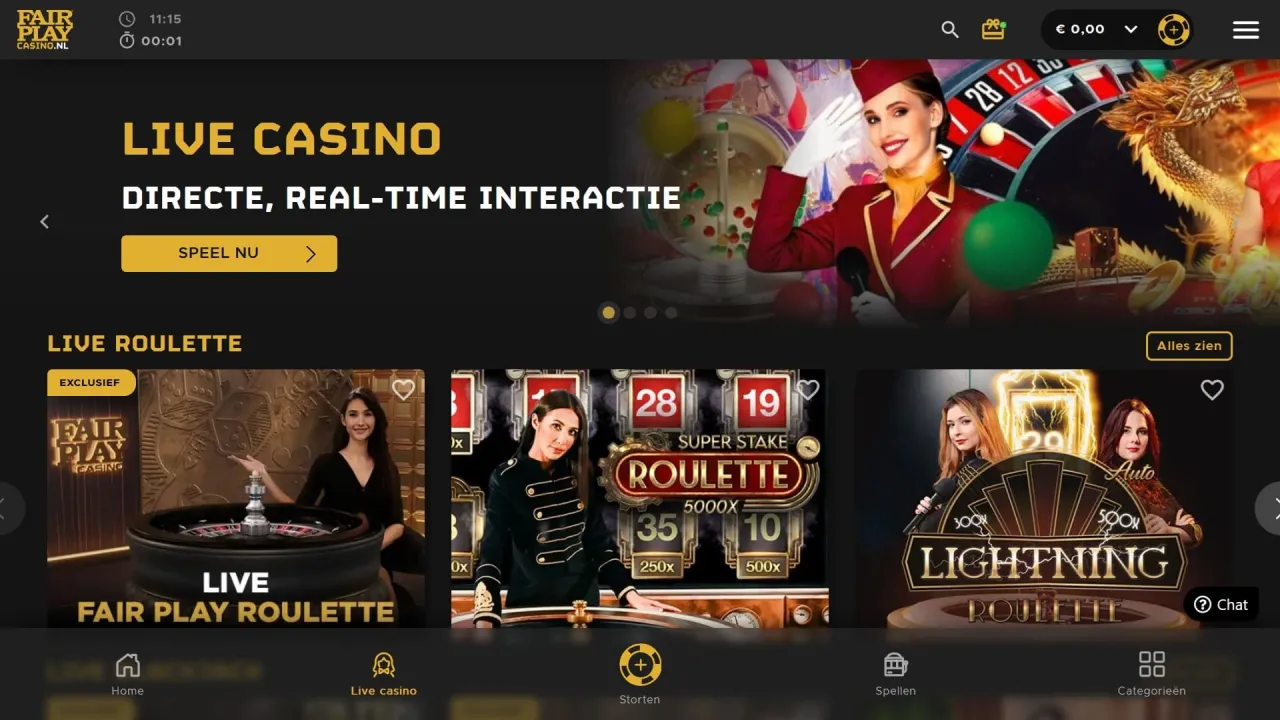Favorite the Super Stake Roulette game
Screen dimensions: 1280x720
tap(808, 390)
